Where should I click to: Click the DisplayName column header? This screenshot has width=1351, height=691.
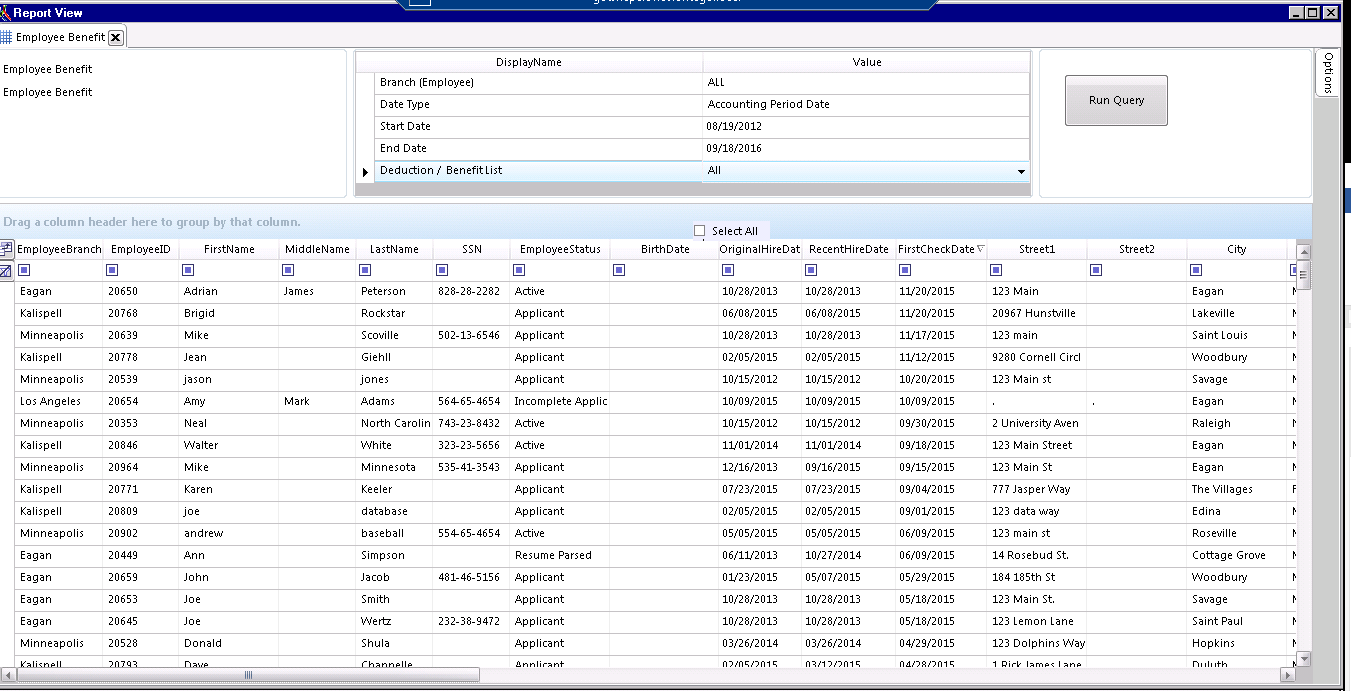[x=529, y=62]
